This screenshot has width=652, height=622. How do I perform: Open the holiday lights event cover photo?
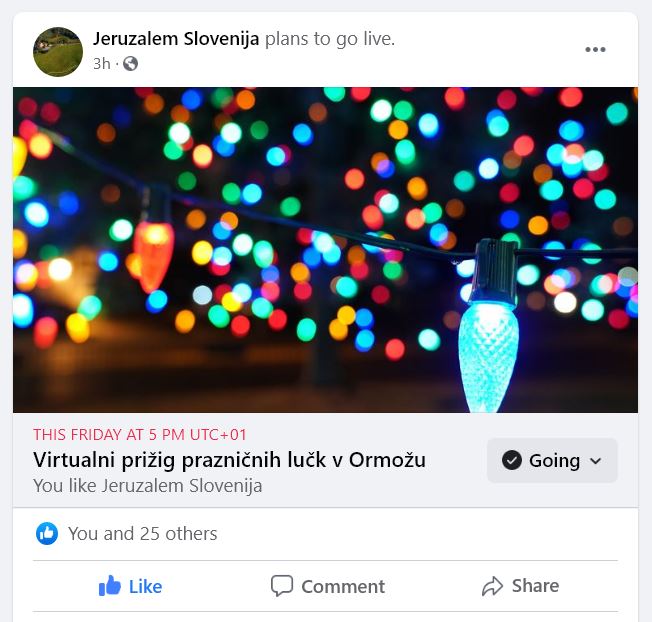pos(325,250)
